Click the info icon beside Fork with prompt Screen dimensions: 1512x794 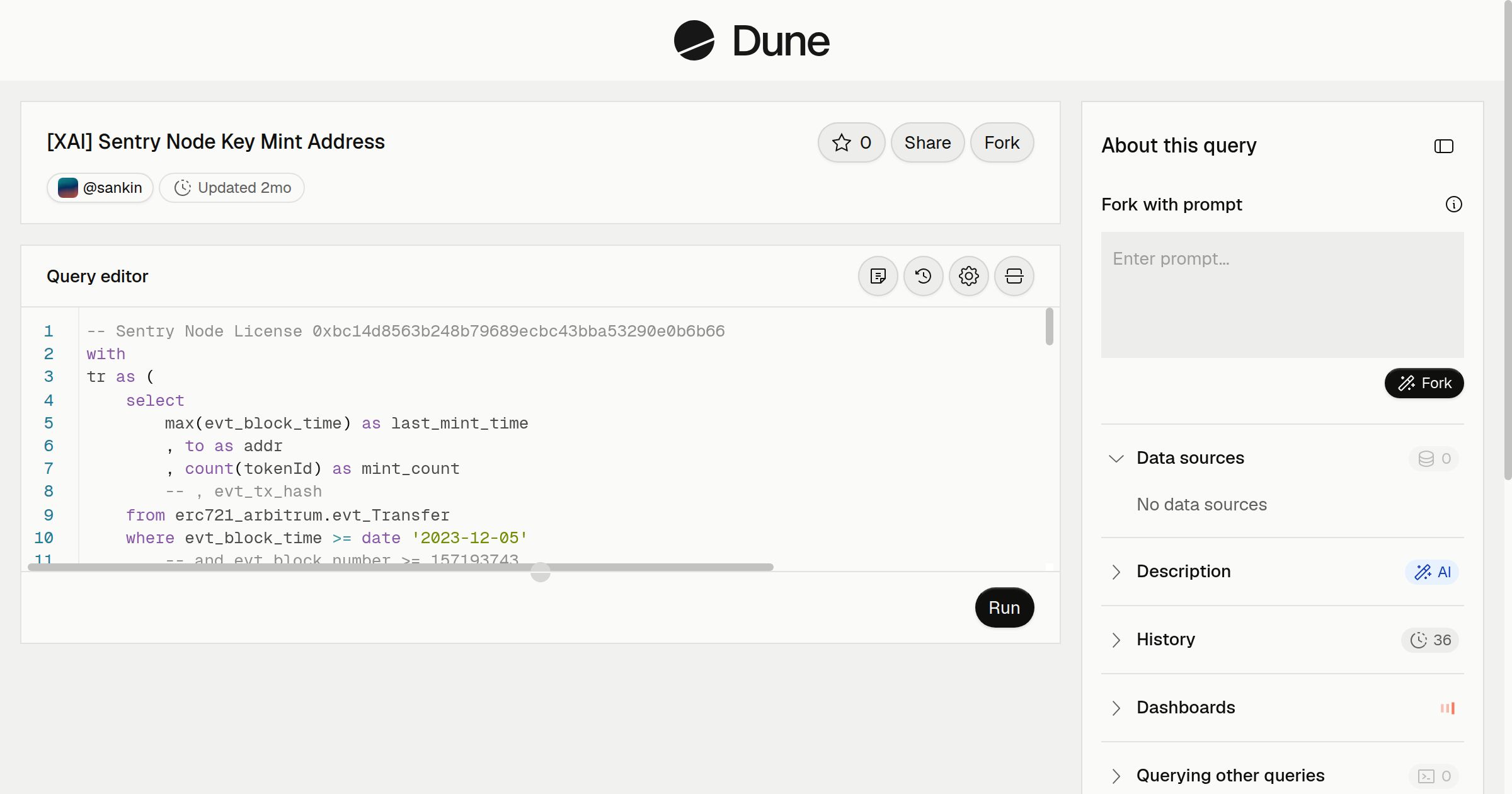click(1453, 204)
